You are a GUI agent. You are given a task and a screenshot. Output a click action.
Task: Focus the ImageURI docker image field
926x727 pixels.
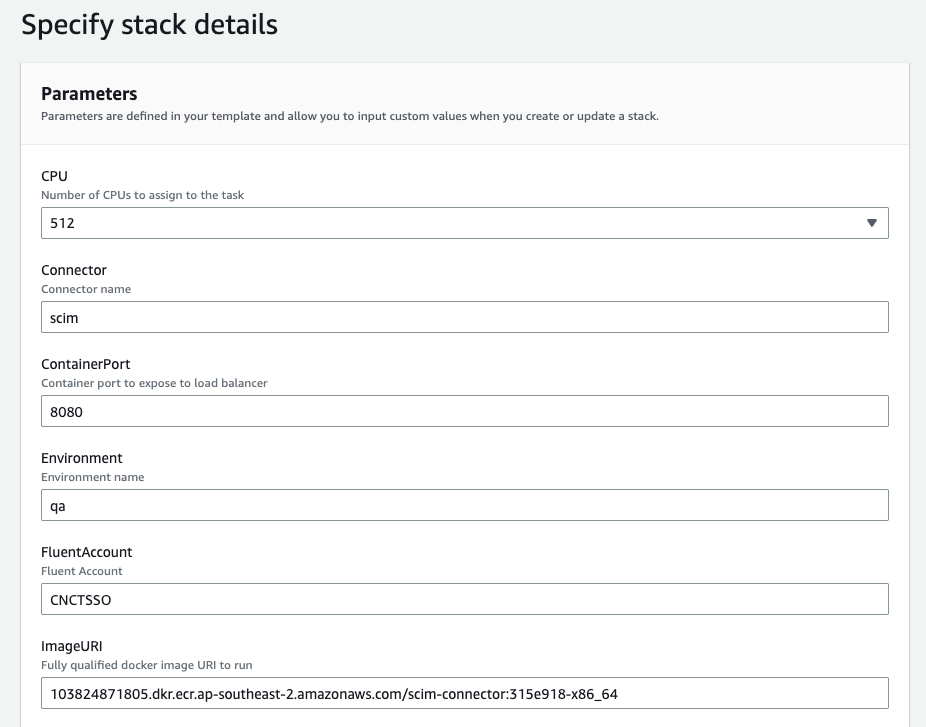tap(464, 693)
